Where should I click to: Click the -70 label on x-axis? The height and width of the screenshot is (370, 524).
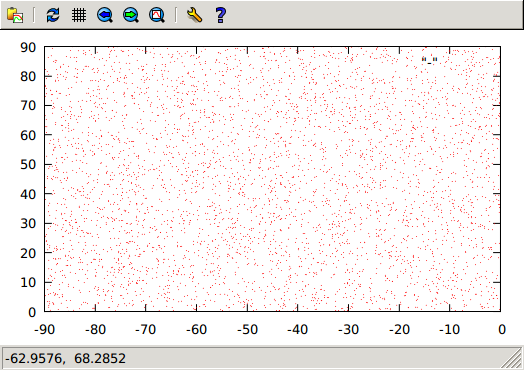tap(146, 330)
